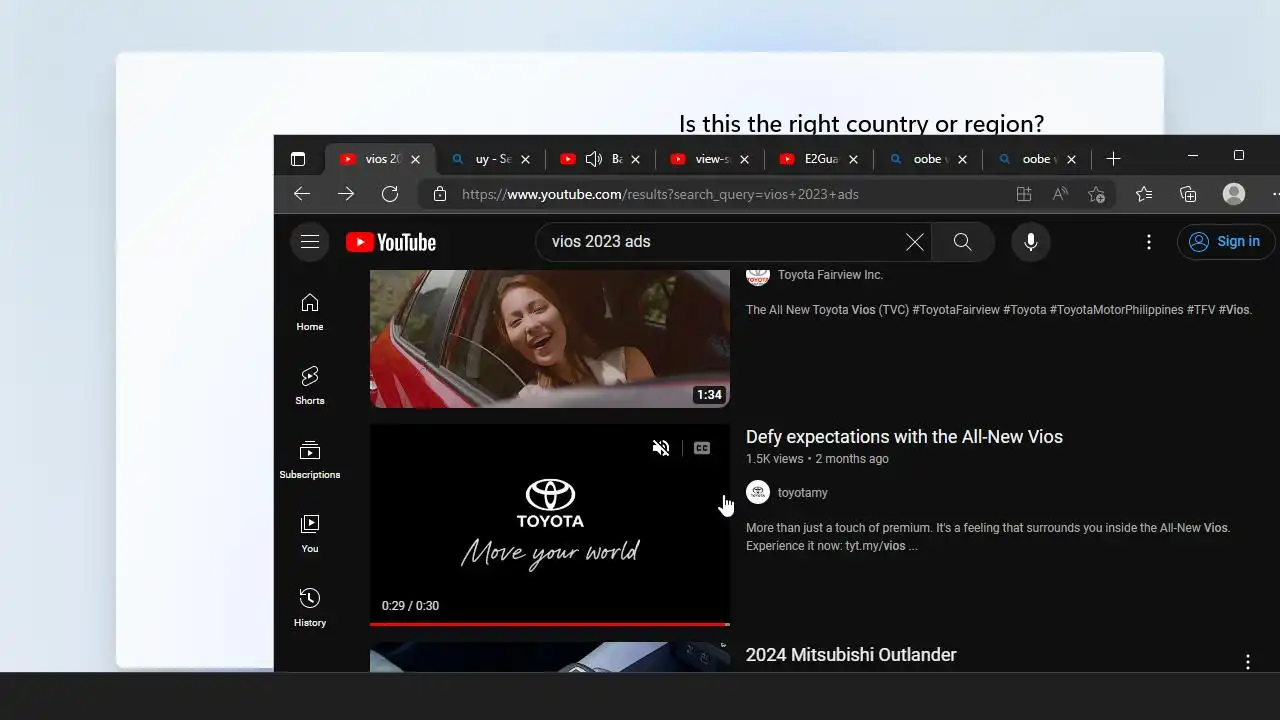Image resolution: width=1280 pixels, height=720 pixels.
Task: Open YouTube settings three-dot menu
Action: tap(1149, 242)
